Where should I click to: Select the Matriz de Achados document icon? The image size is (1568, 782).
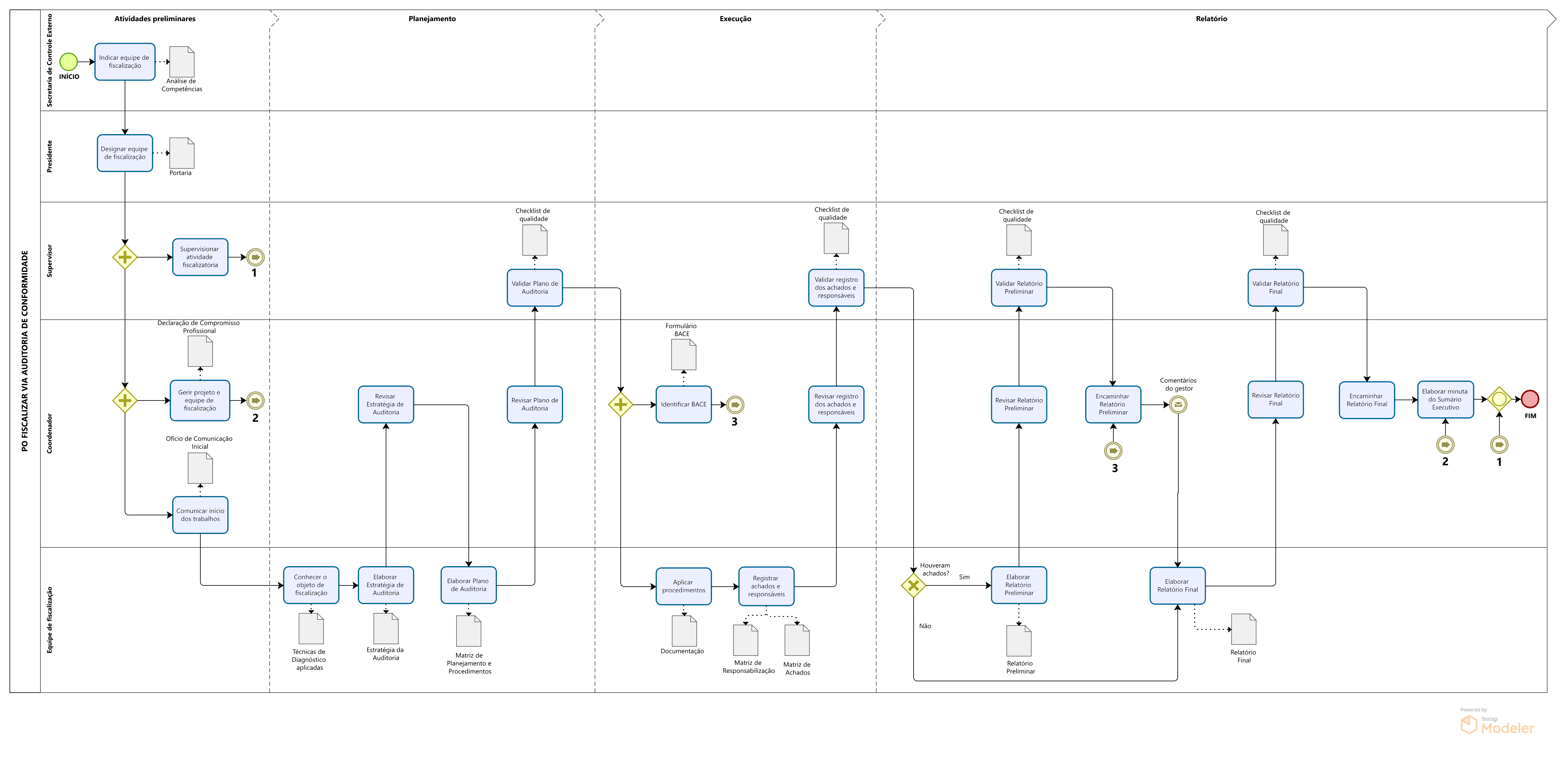pos(797,640)
